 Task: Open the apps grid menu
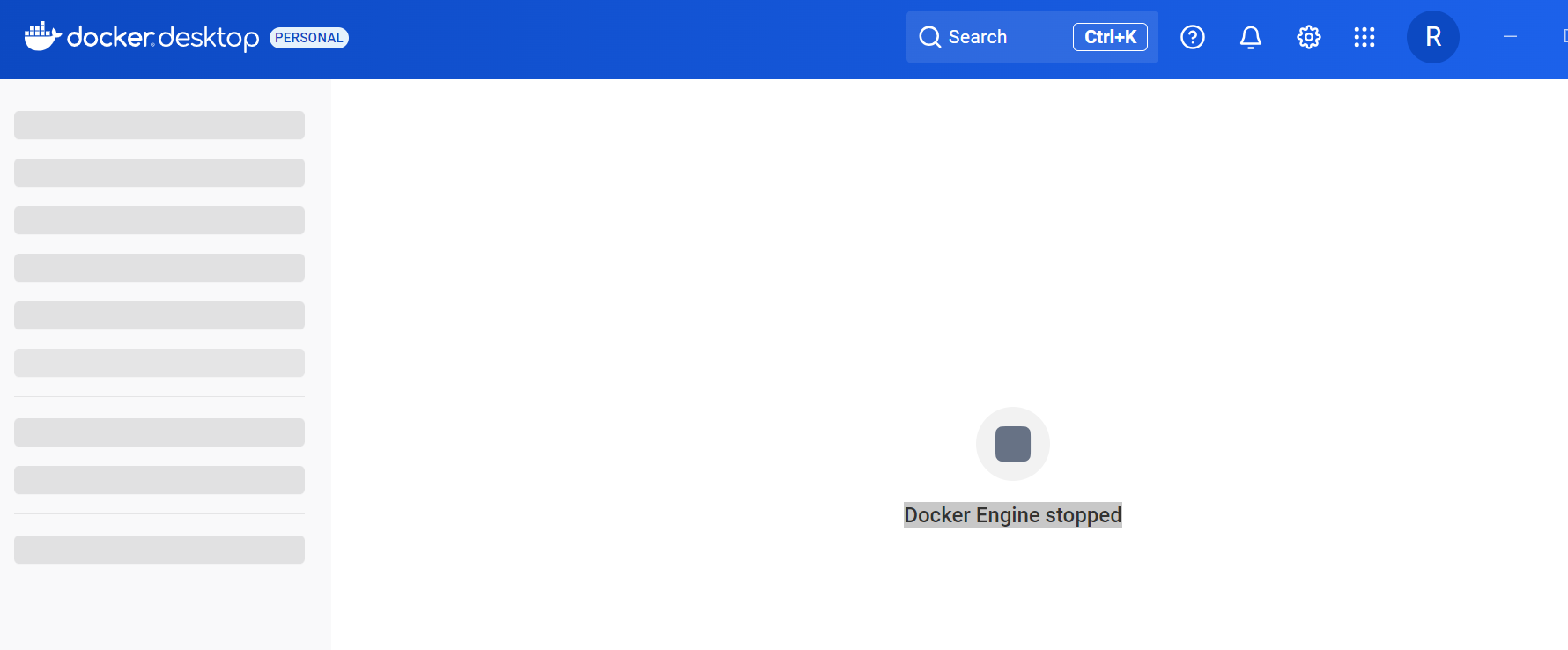pyautogui.click(x=1365, y=37)
